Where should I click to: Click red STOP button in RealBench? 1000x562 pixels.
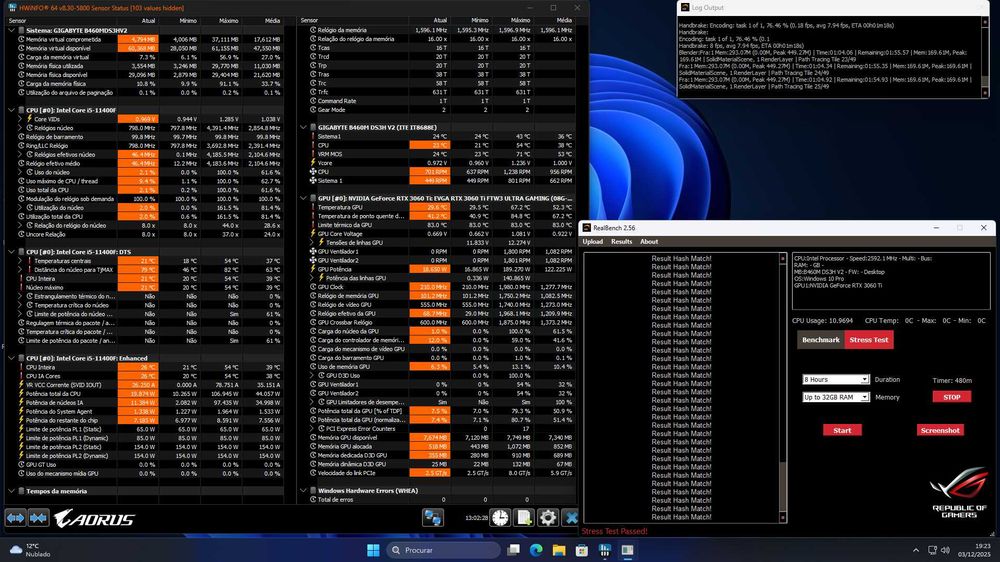click(952, 397)
